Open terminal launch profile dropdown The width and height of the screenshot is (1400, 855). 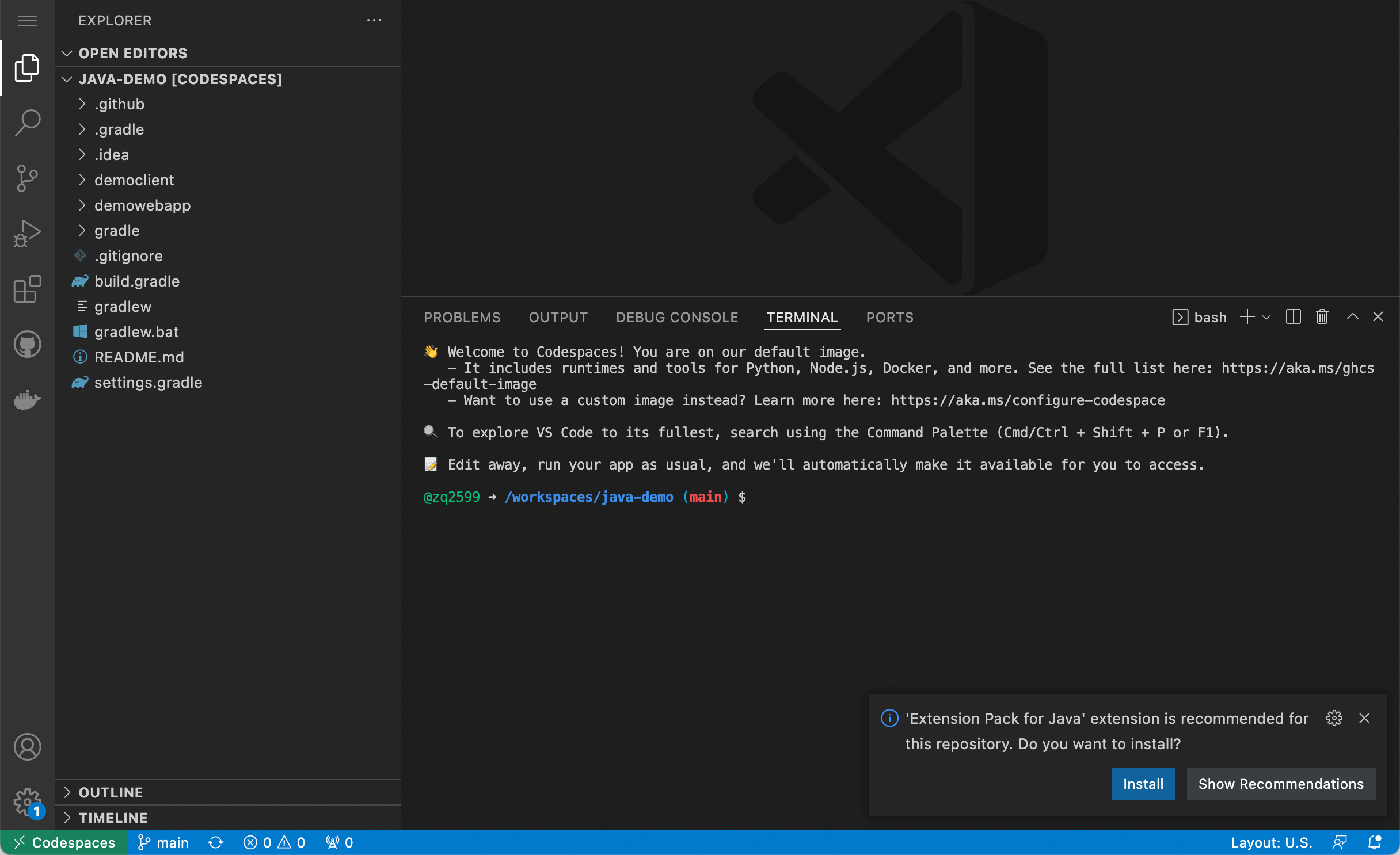pyautogui.click(x=1266, y=317)
